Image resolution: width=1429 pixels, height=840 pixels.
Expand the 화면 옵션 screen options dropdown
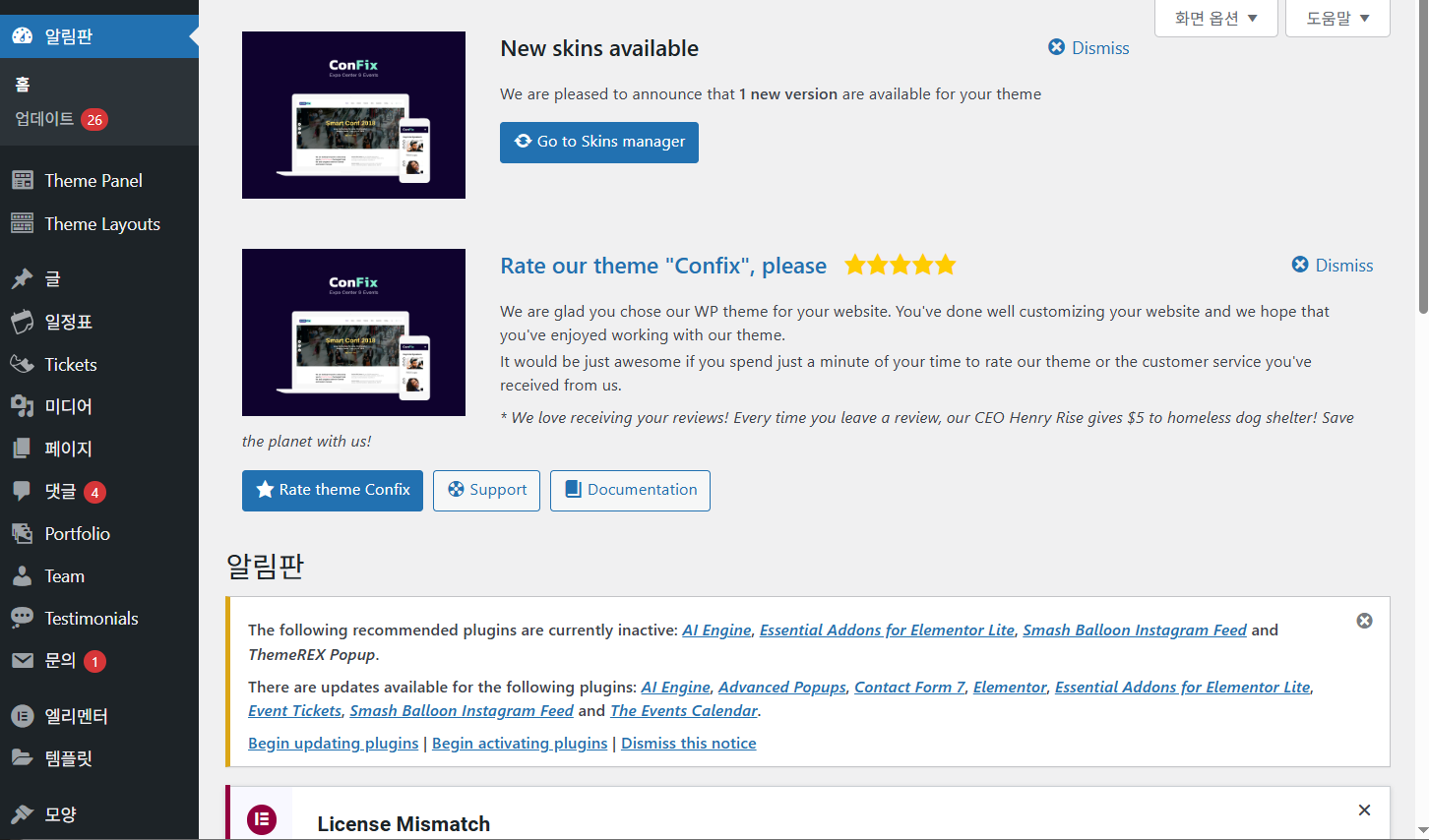(1215, 18)
